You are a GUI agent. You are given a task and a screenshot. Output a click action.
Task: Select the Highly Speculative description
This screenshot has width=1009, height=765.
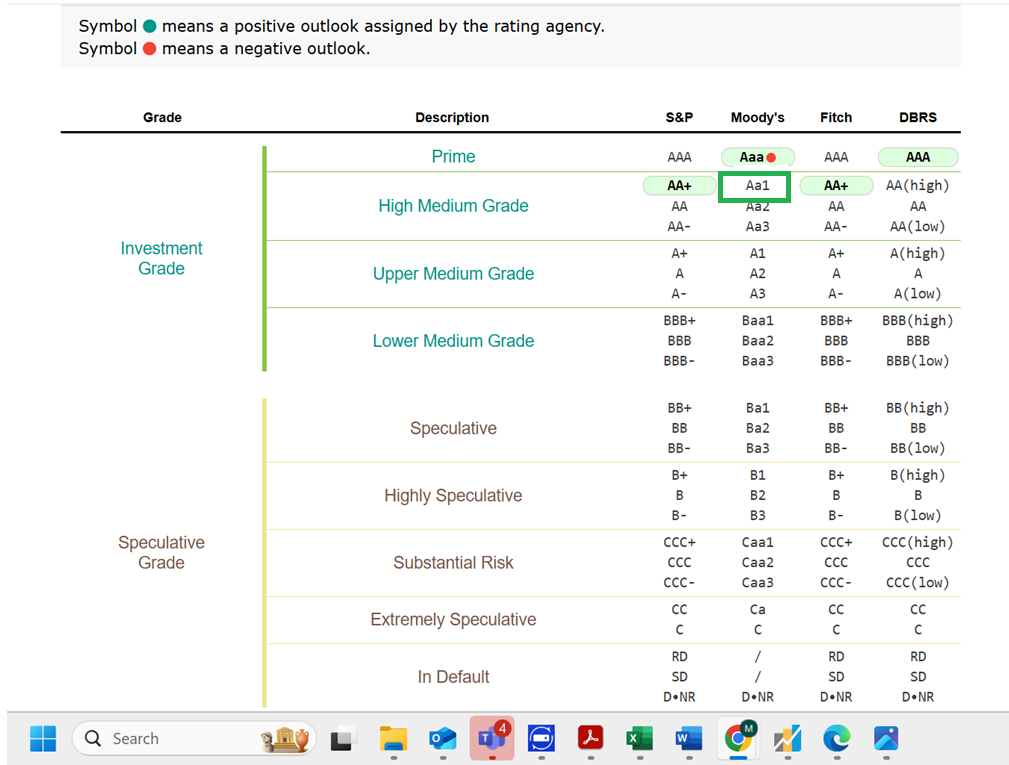pos(453,495)
